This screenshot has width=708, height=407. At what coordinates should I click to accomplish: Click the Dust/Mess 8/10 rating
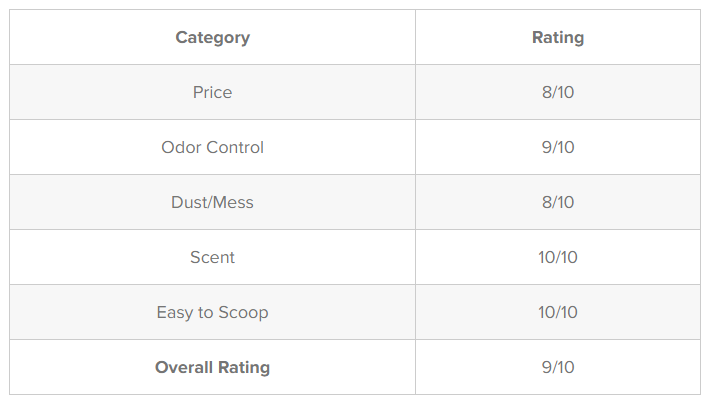(x=558, y=202)
